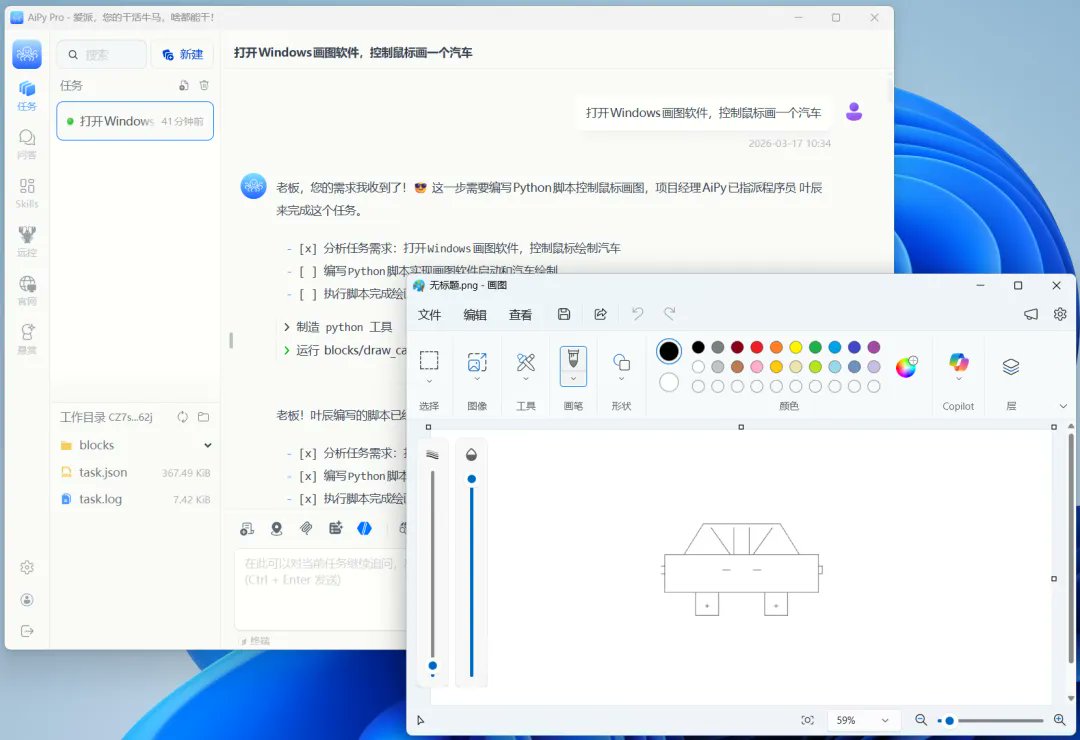Click the delete tasks trash icon
This screenshot has height=740, width=1080.
pyautogui.click(x=204, y=85)
